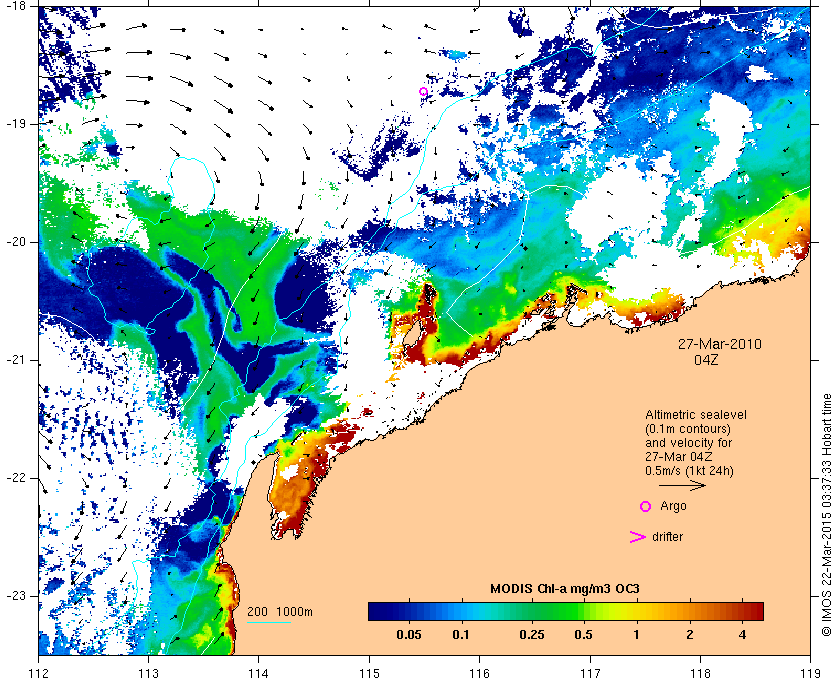Click the magenta Argo circle marker on the map
840x680 pixels.
(x=423, y=92)
